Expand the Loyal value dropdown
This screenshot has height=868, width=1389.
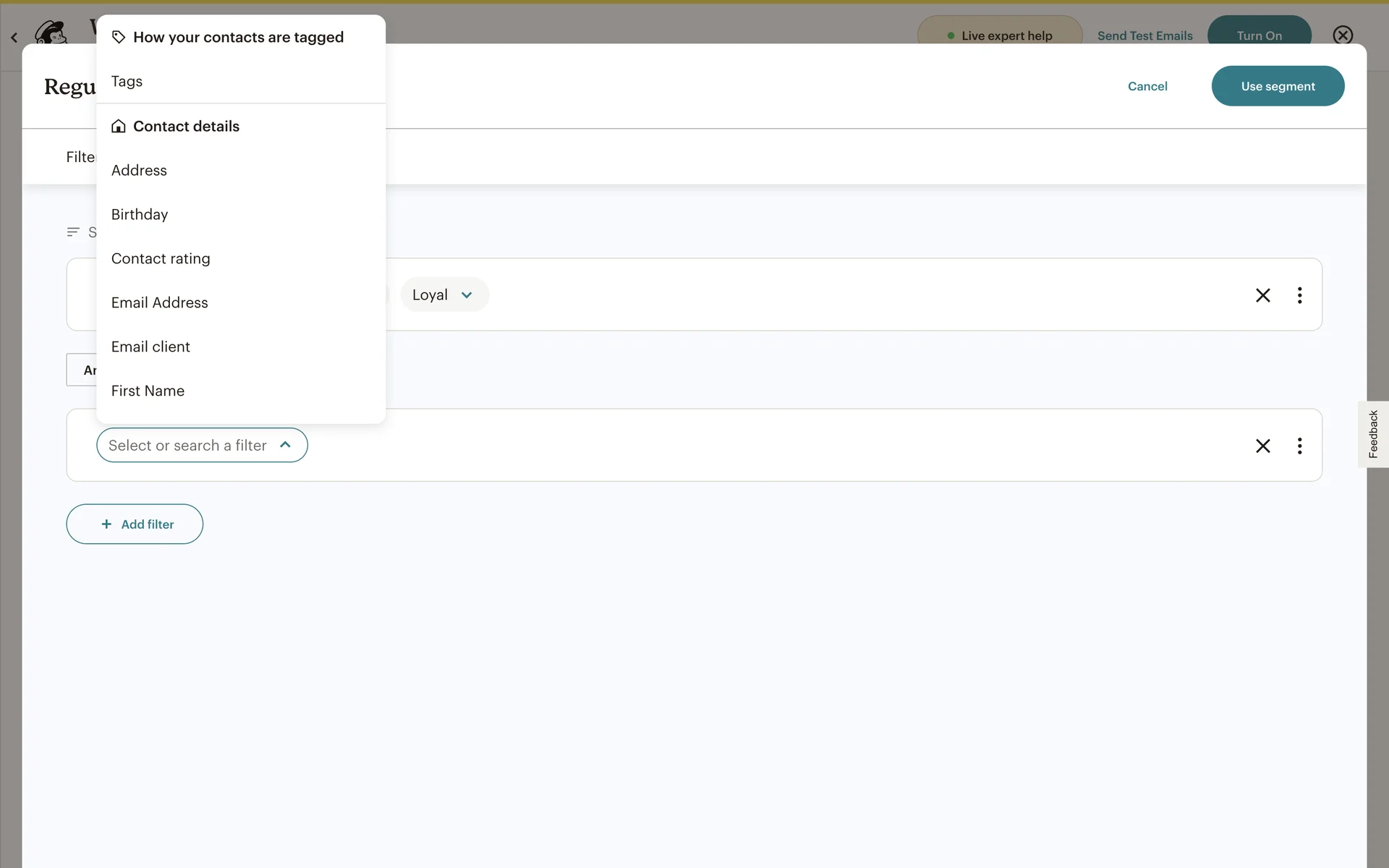[444, 295]
